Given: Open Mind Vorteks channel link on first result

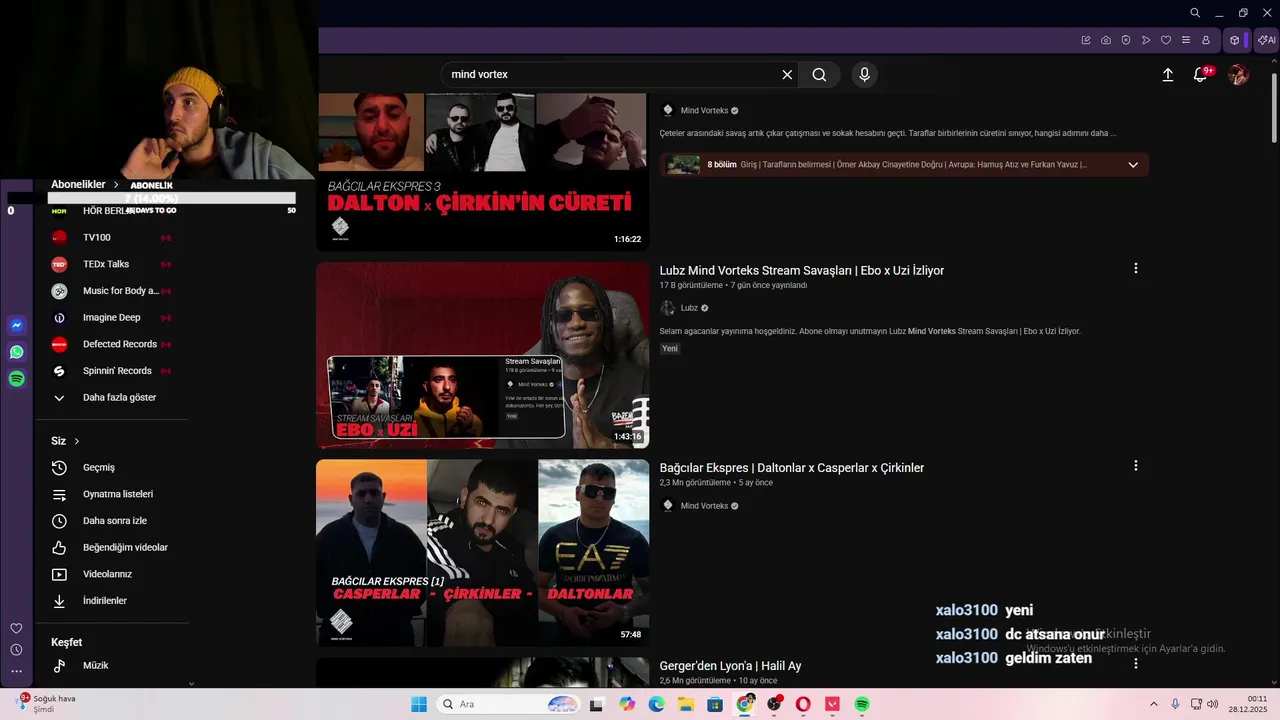Looking at the screenshot, I should [704, 111].
